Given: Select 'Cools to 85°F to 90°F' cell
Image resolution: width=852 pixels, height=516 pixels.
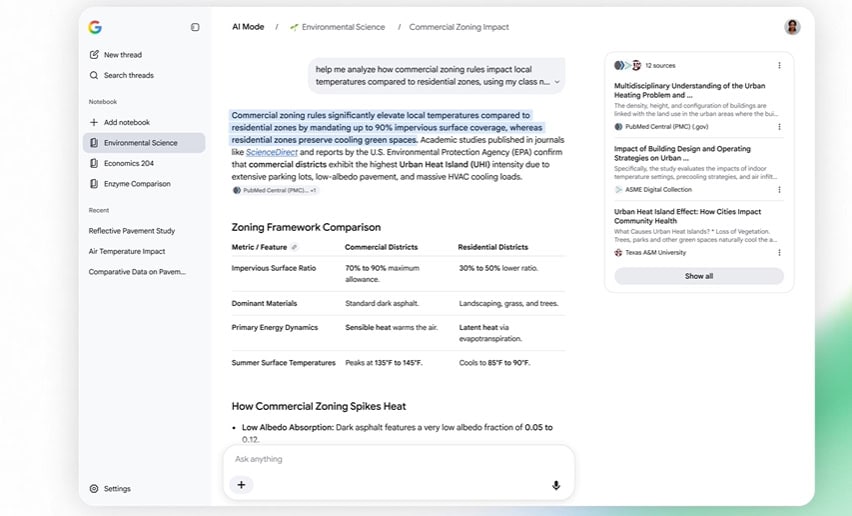Looking at the screenshot, I should coord(494,363).
